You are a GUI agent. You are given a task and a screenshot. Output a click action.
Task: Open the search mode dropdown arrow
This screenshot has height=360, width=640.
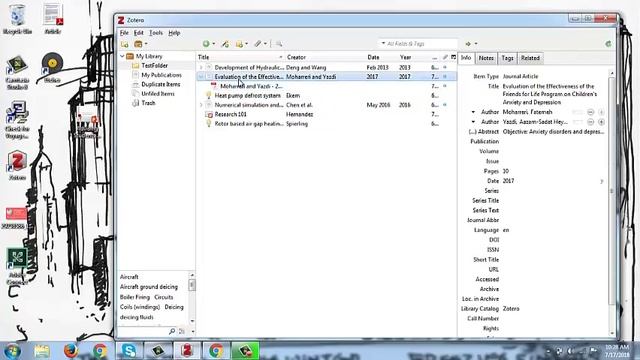[383, 43]
